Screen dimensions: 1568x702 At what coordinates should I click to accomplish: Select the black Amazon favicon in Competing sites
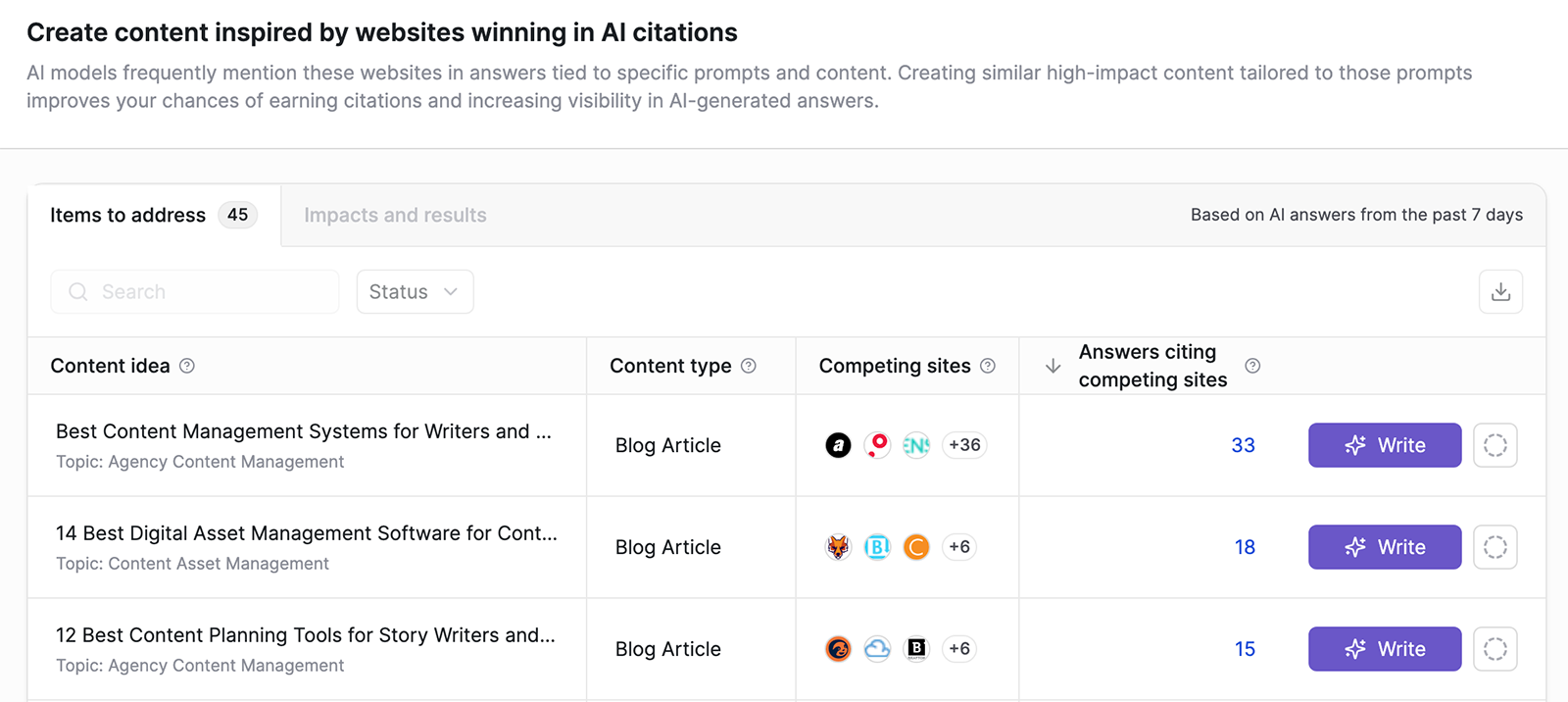(838, 445)
